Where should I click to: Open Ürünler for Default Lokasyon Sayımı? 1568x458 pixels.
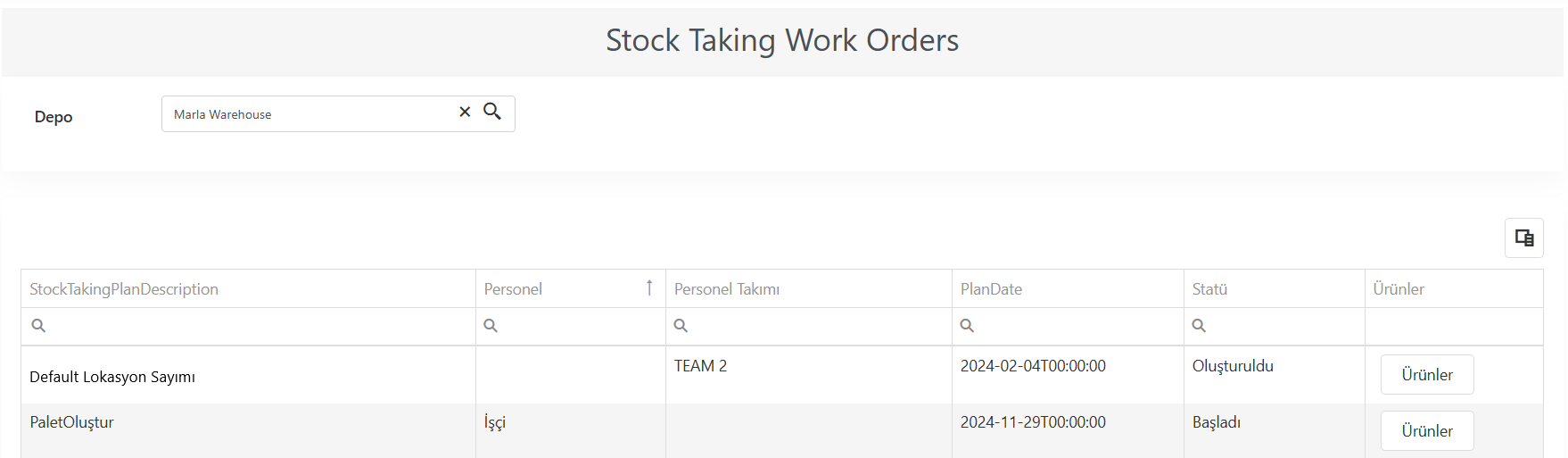pos(1427,375)
